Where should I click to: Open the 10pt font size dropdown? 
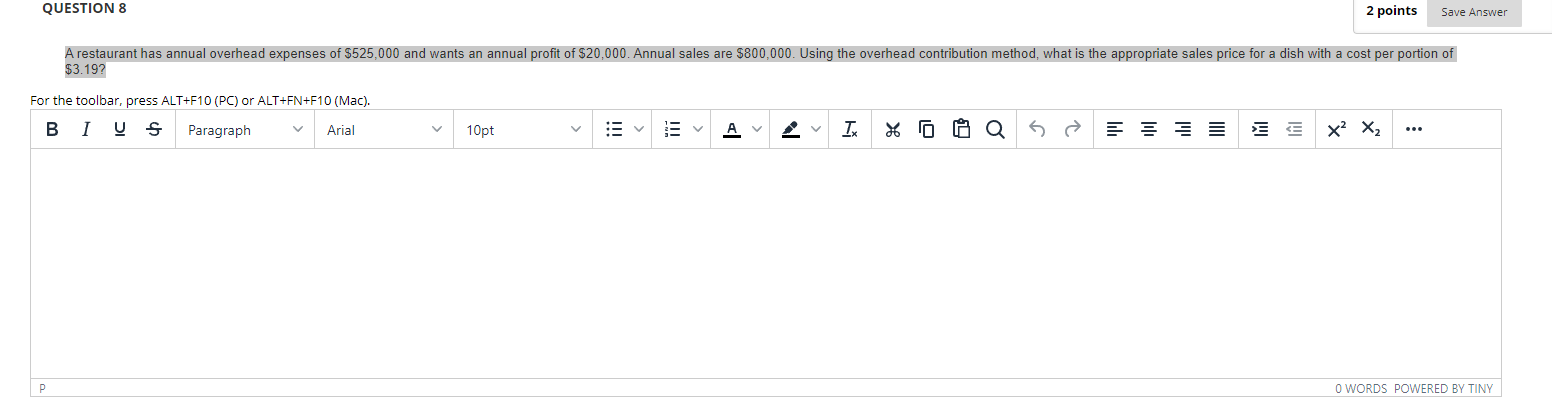[x=522, y=130]
